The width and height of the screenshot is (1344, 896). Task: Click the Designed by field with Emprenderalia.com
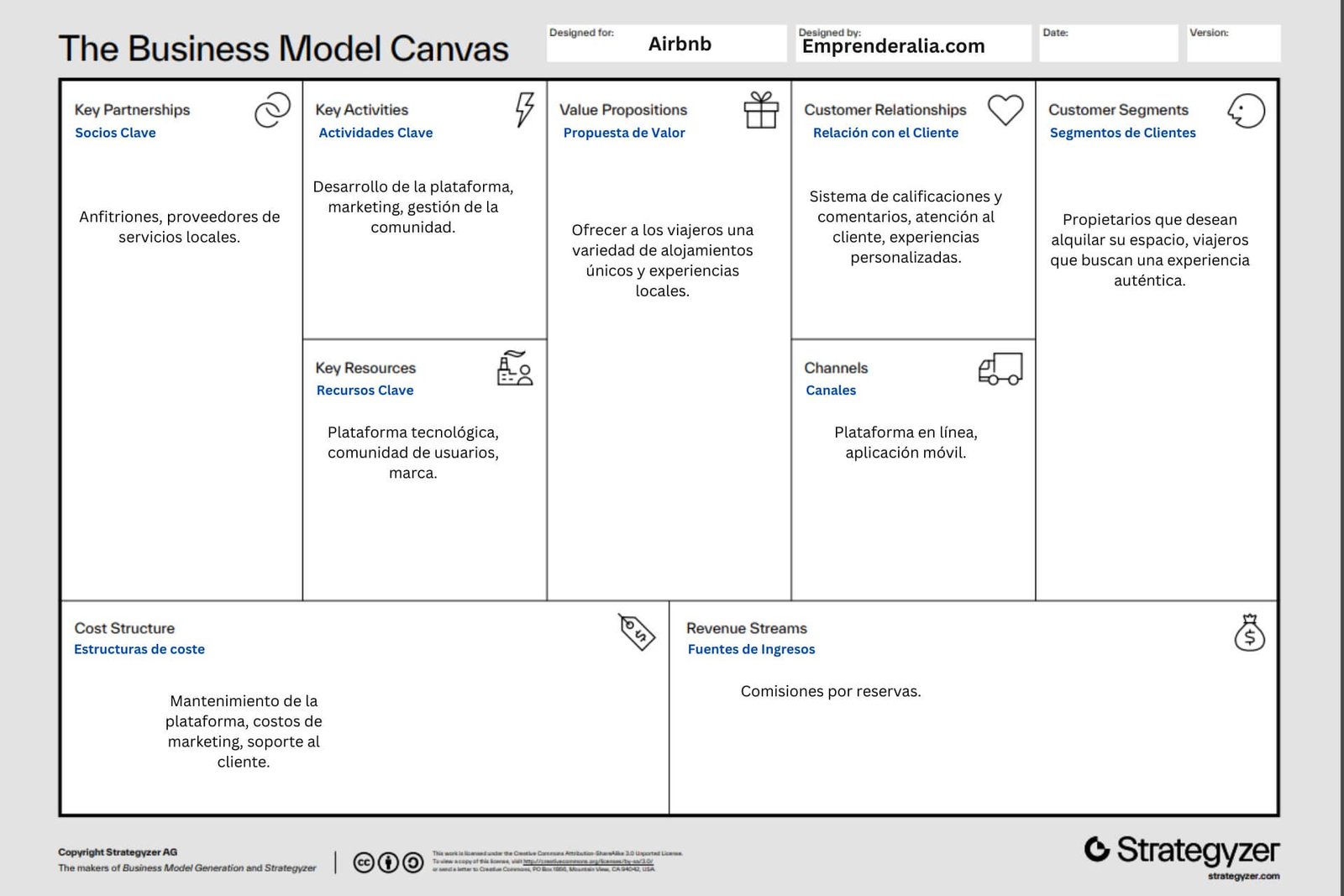pos(913,43)
